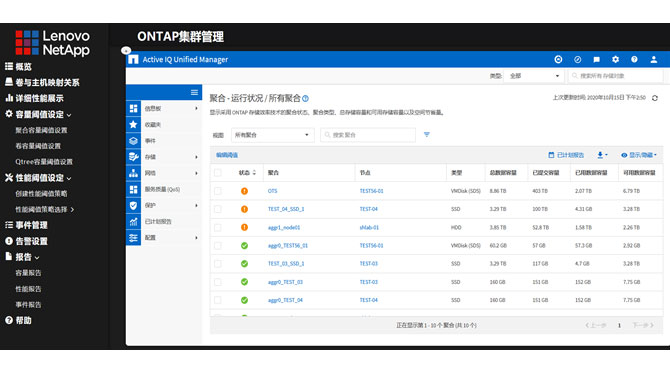Open the notifications flag icon in header
The height and width of the screenshot is (373, 670).
click(597, 59)
